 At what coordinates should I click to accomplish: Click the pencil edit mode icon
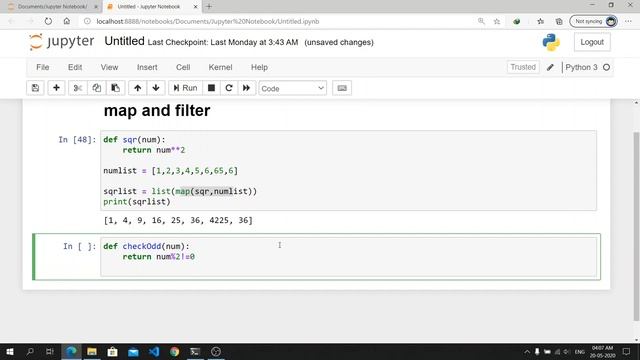coord(550,67)
